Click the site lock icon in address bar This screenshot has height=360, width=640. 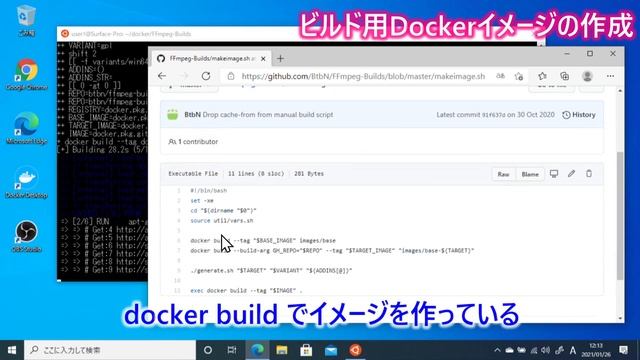(x=231, y=76)
